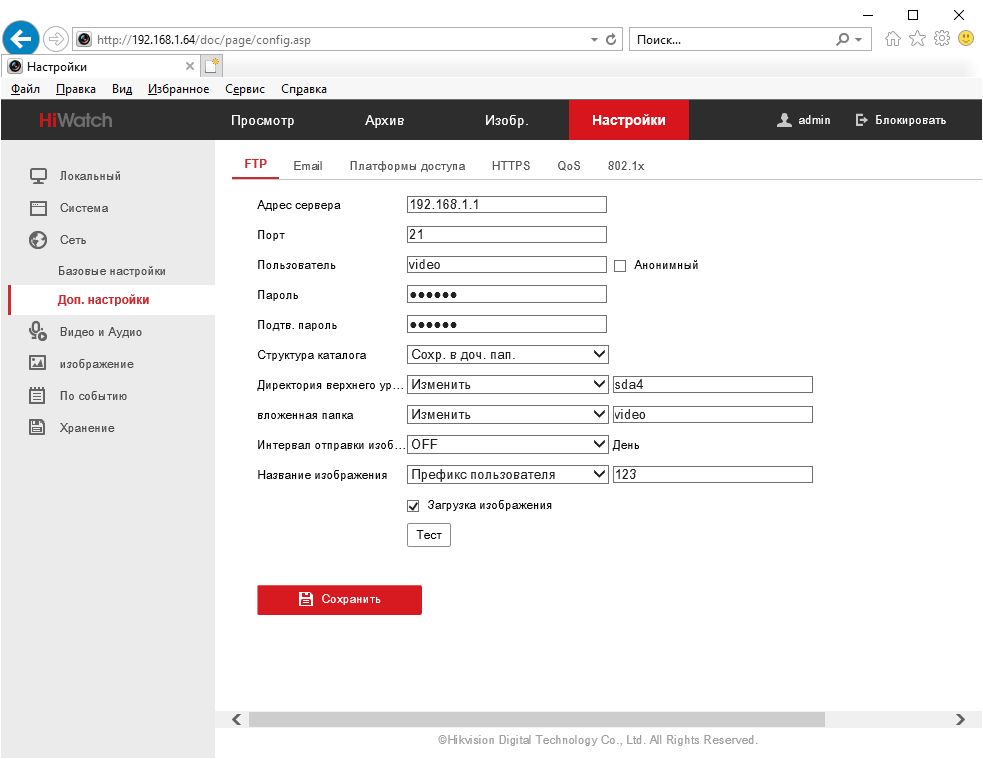
Task: Click the Сеть globe icon
Action: coord(38,240)
